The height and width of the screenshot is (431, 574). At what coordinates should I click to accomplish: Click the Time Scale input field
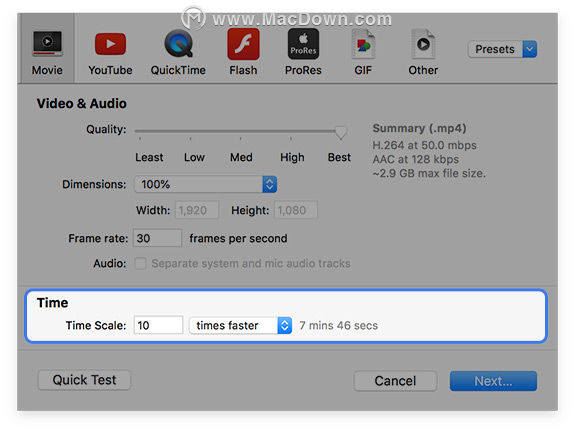point(158,325)
